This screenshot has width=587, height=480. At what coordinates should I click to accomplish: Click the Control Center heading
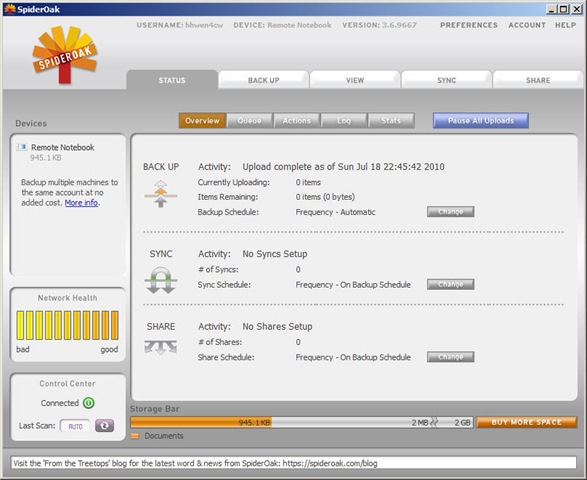(67, 383)
